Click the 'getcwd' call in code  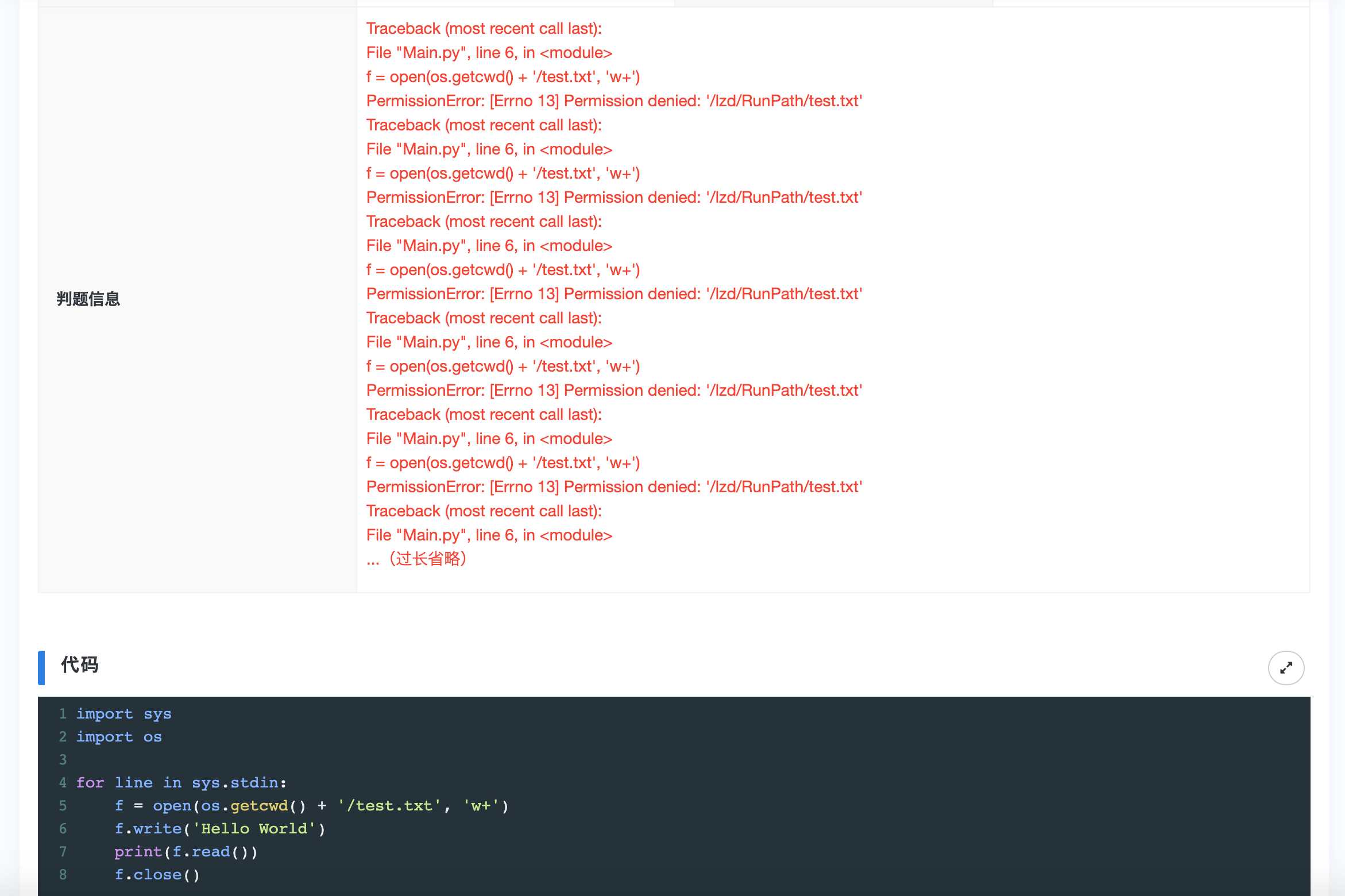[259, 806]
